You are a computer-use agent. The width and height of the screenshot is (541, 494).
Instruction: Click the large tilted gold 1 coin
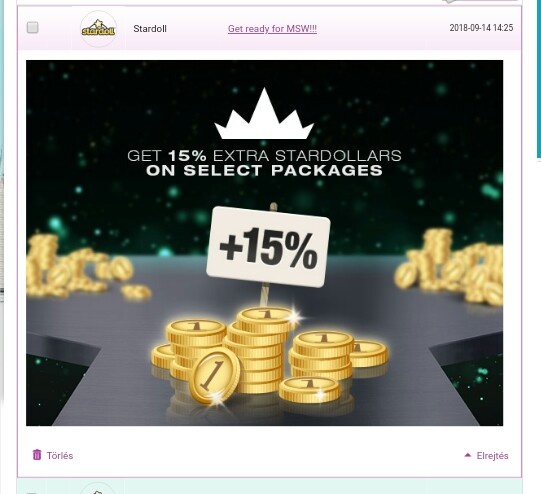[214, 375]
